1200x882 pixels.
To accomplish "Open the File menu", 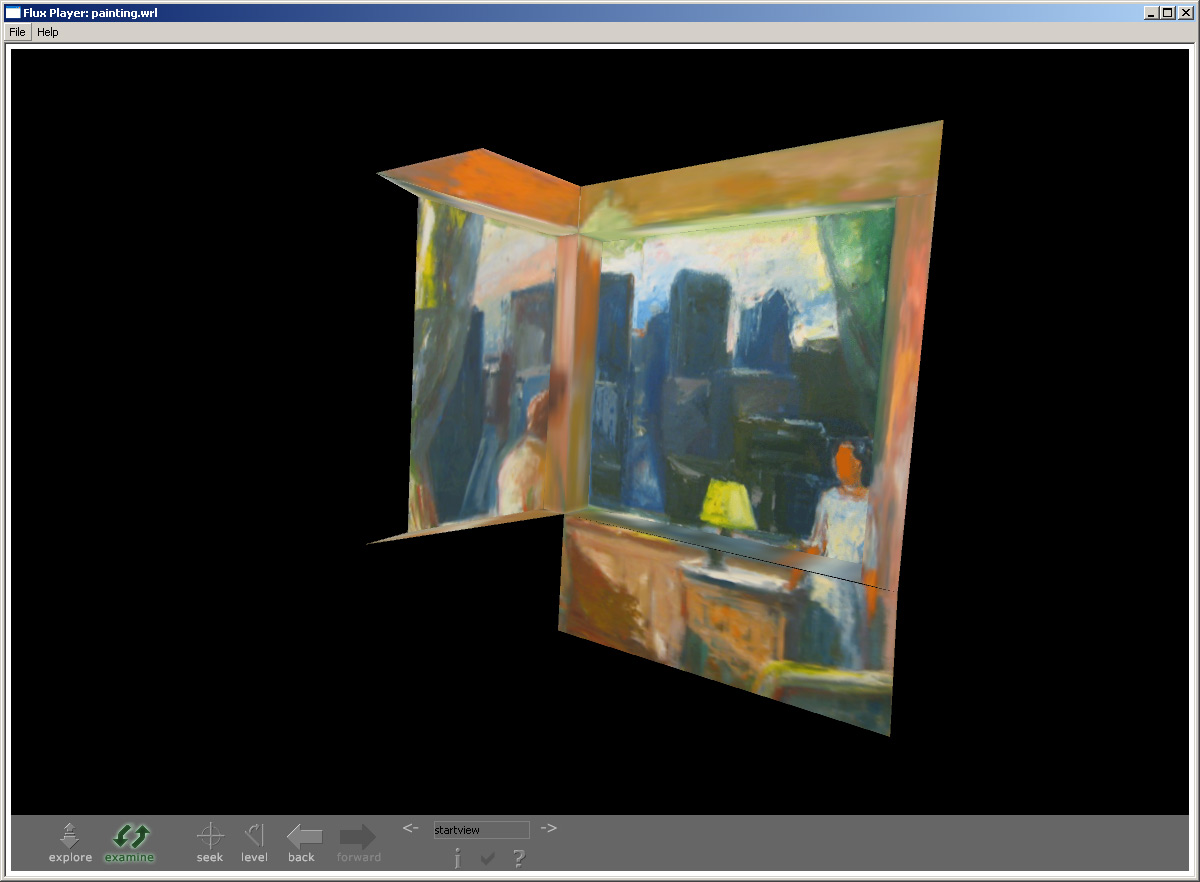I will (17, 32).
